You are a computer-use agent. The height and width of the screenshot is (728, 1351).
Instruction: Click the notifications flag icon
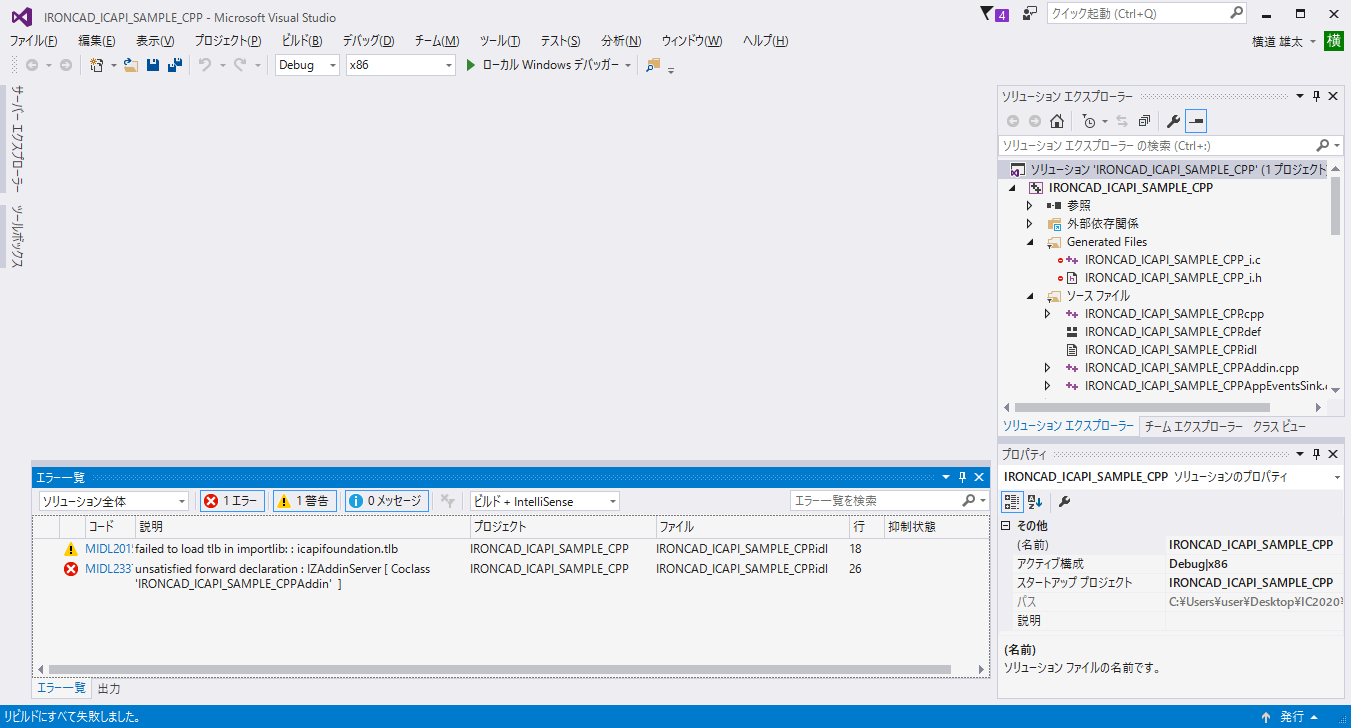pyautogui.click(x=988, y=14)
